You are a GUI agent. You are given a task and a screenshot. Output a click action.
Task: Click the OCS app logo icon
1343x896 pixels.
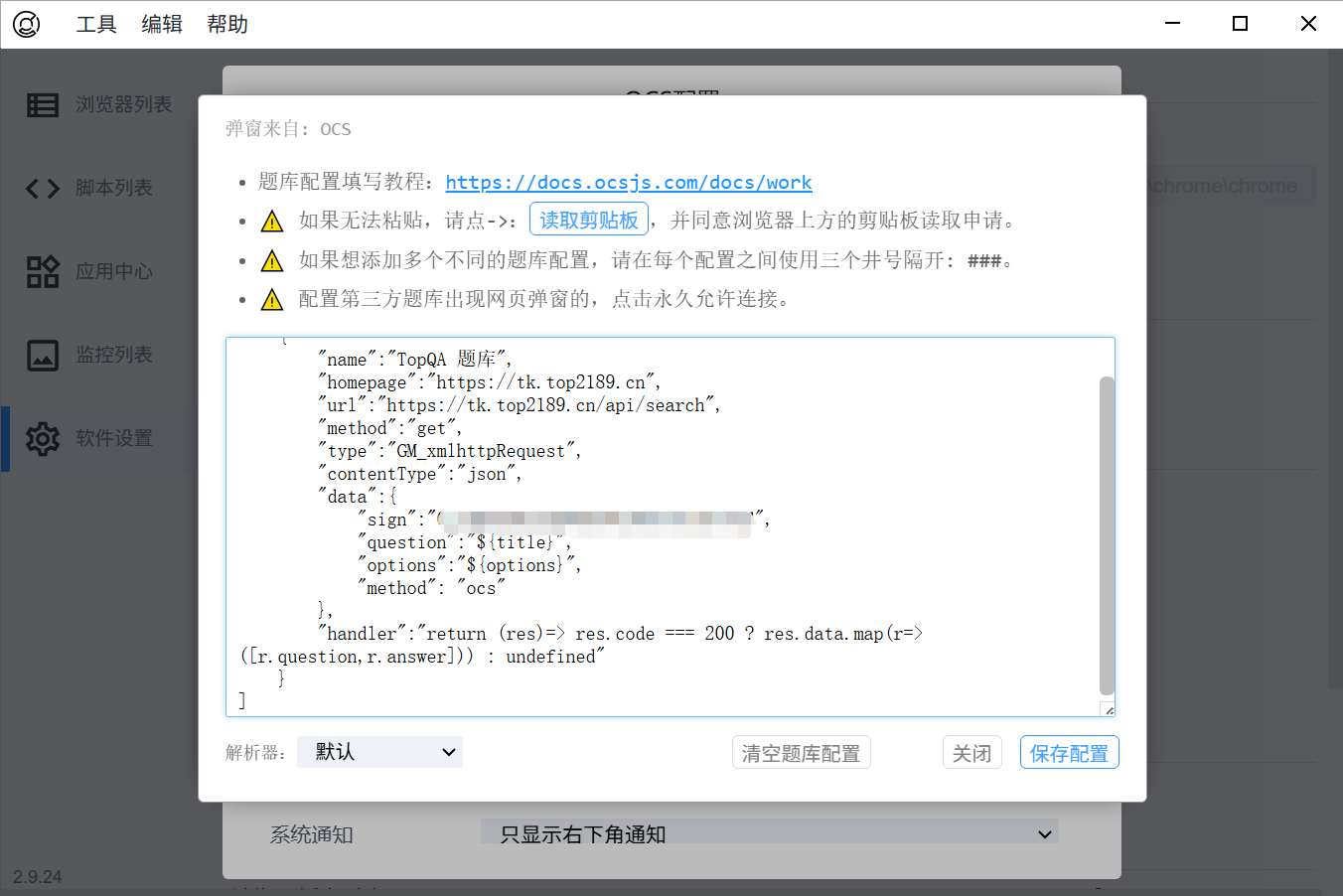point(27,24)
